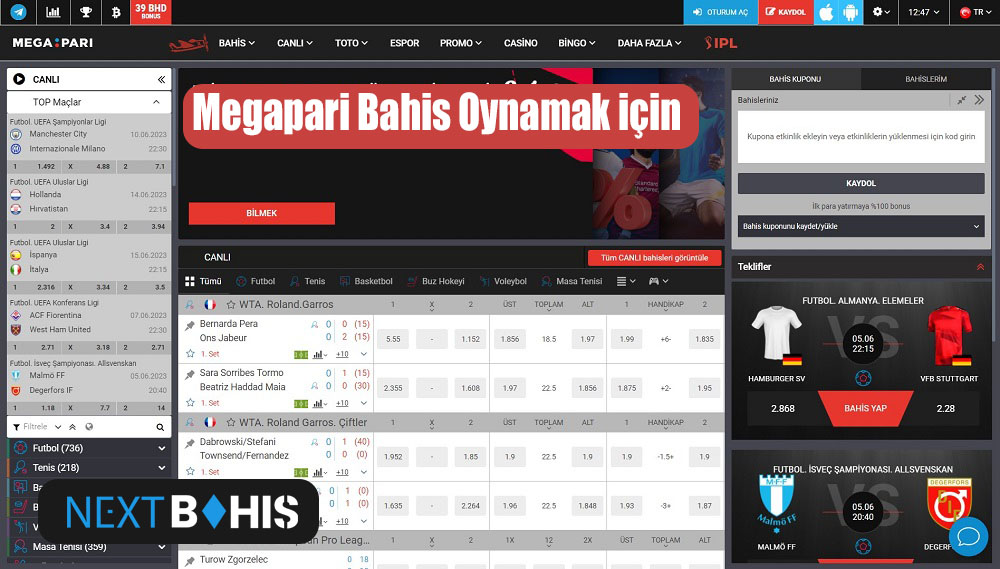Collapse the Teklifler panel
1000x569 pixels.
point(980,267)
